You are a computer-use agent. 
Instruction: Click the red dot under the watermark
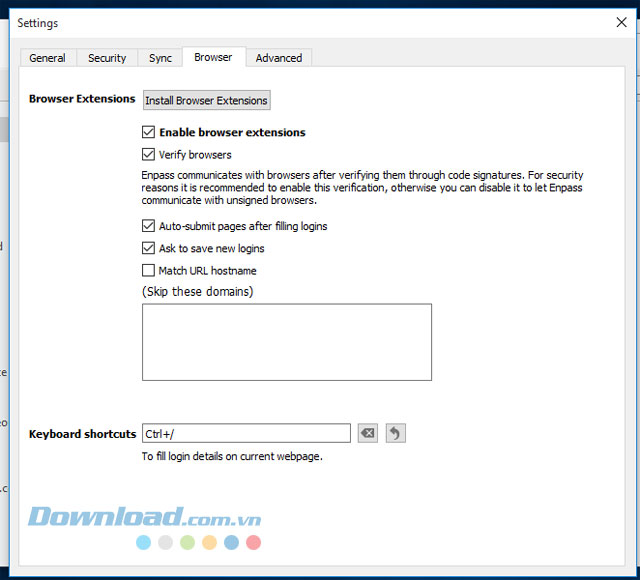(x=253, y=543)
